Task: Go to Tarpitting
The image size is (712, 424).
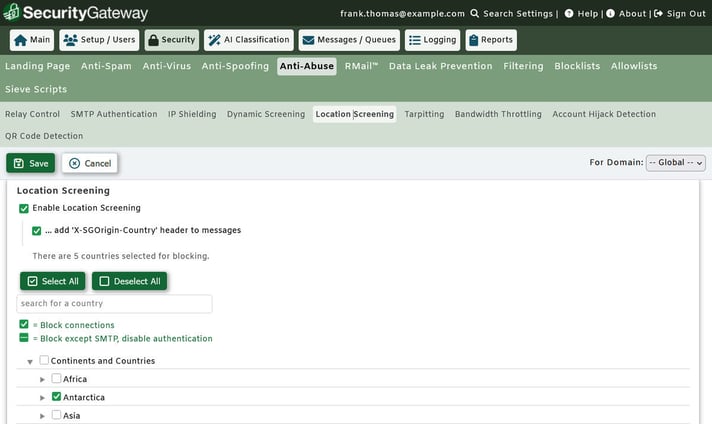Action: [424, 114]
